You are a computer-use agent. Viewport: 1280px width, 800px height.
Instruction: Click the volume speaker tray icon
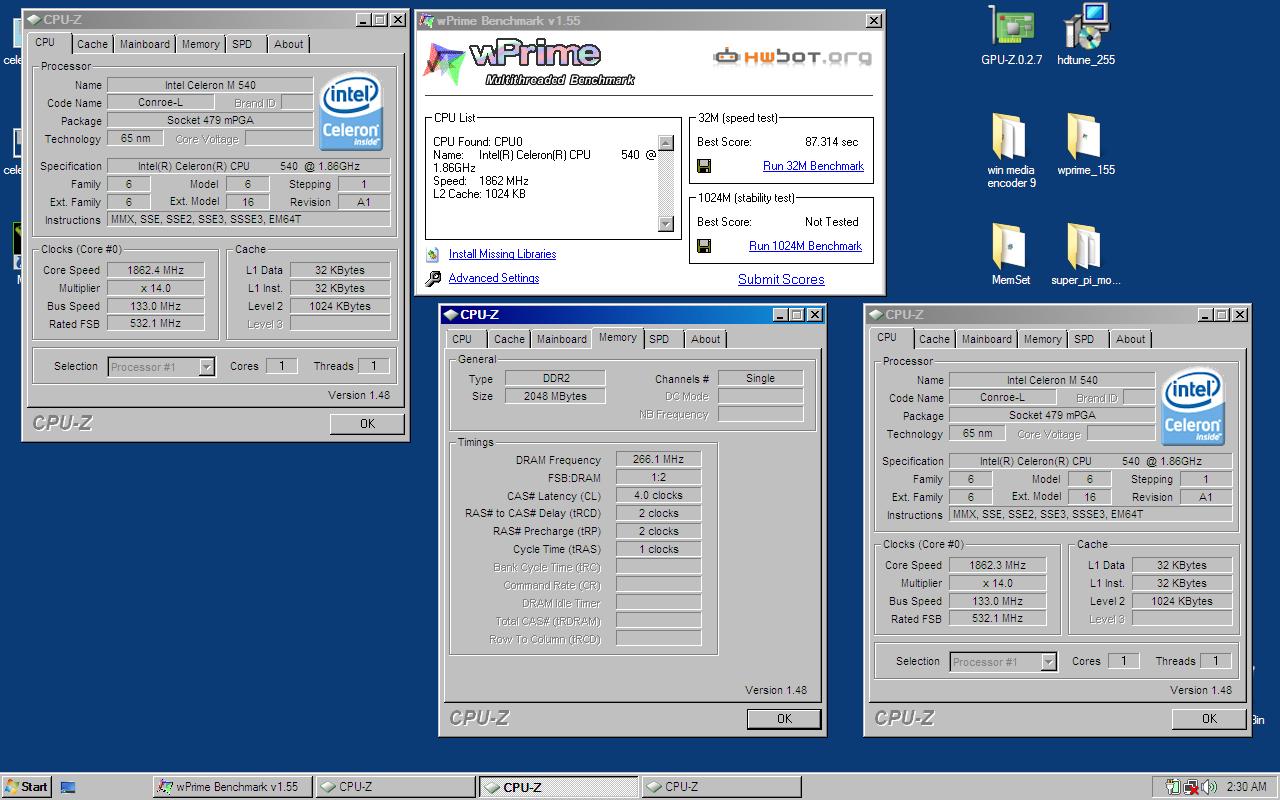point(1209,787)
